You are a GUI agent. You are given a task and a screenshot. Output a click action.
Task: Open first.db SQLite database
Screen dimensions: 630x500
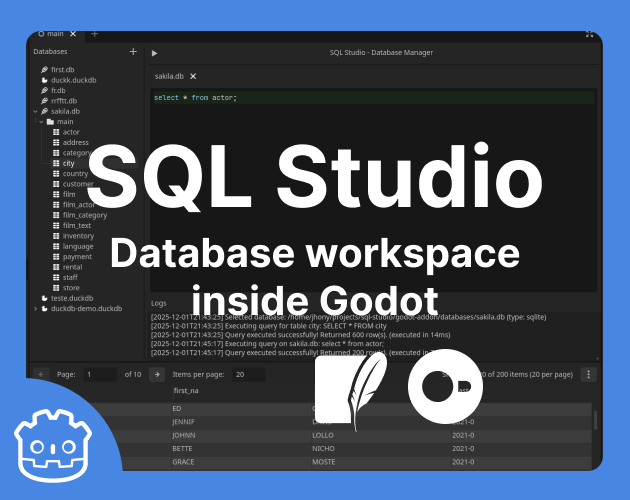pyautogui.click(x=63, y=70)
